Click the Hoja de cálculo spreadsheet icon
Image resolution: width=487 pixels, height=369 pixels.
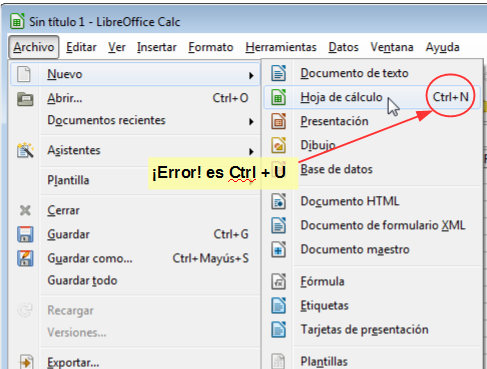pyautogui.click(x=279, y=97)
